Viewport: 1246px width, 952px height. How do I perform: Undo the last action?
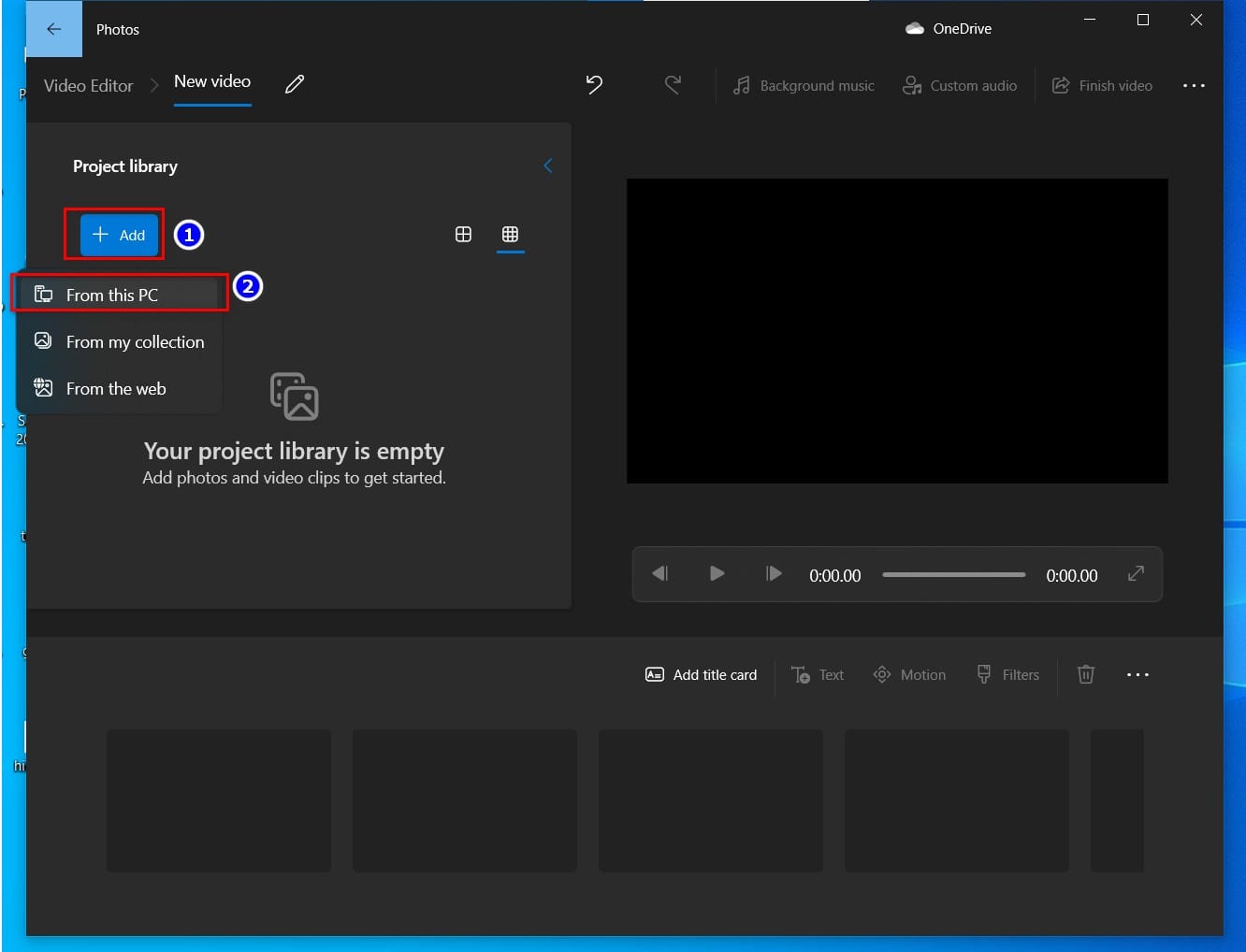(x=594, y=85)
